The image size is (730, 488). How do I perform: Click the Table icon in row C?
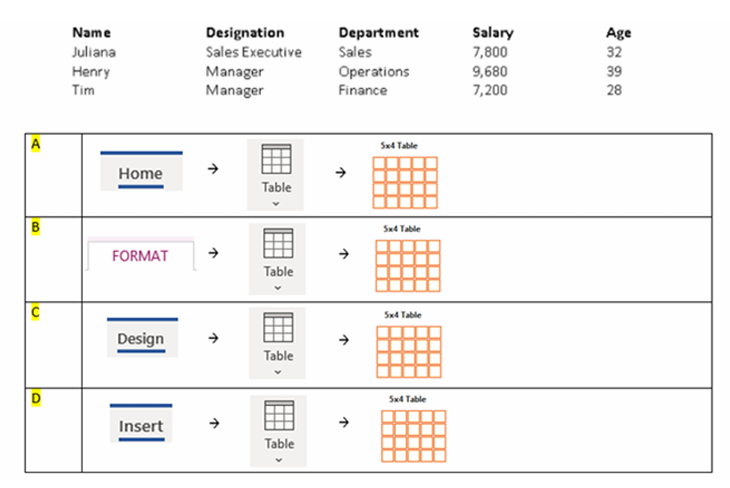tap(278, 328)
